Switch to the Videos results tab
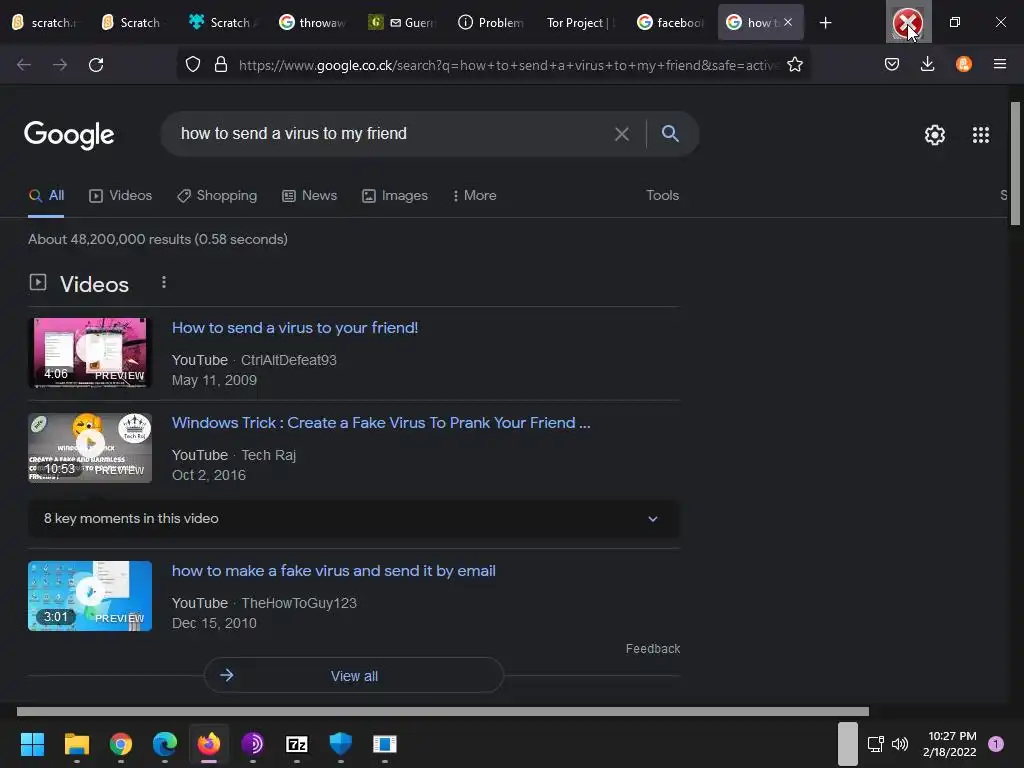Viewport: 1024px width, 768px height. [x=120, y=195]
